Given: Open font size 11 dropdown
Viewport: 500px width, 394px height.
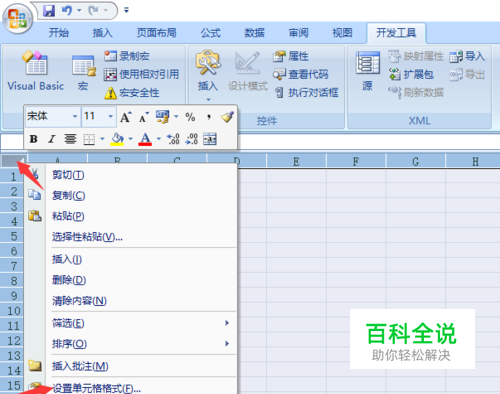Looking at the screenshot, I should pos(111,117).
